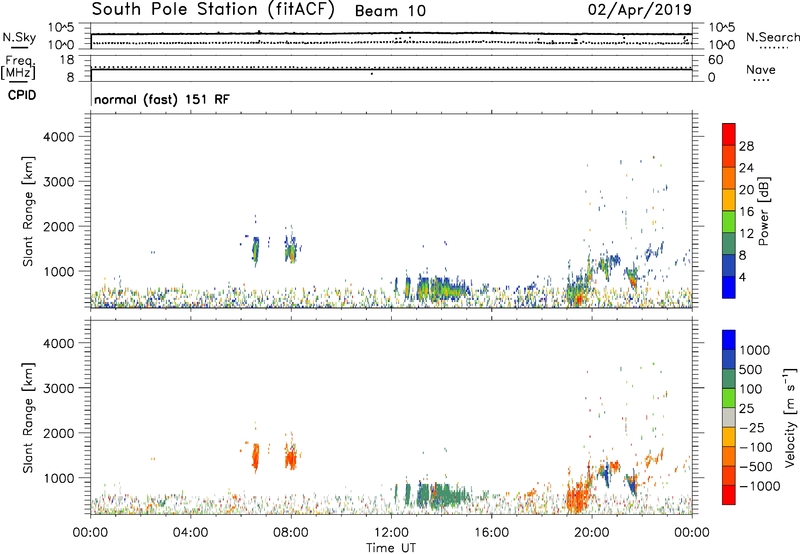Click the "2000" tick of the velocity panel
Image resolution: width=800 pixels, height=554 pixels.
[59, 433]
